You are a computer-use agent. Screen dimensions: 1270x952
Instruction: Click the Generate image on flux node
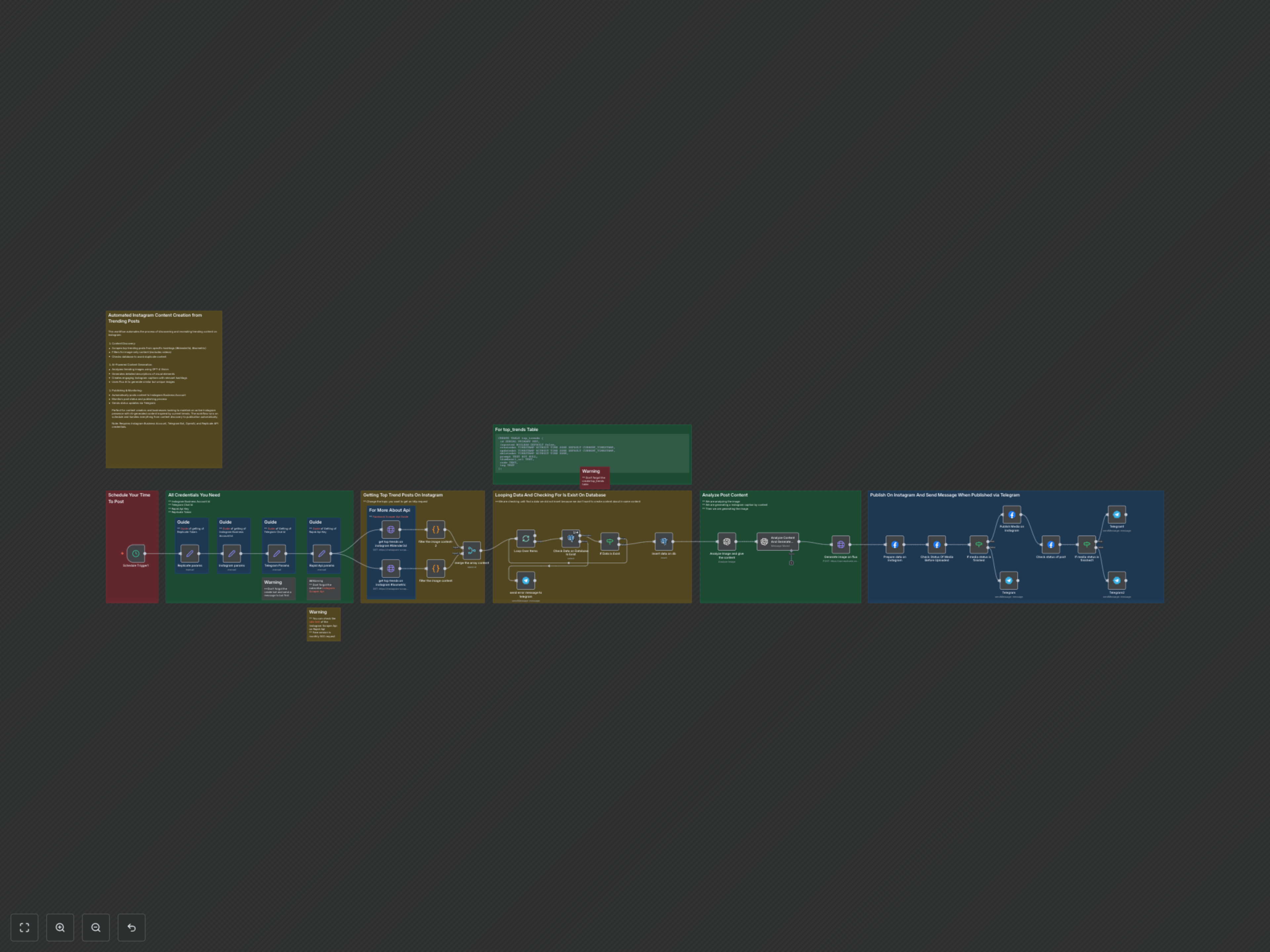(x=840, y=544)
